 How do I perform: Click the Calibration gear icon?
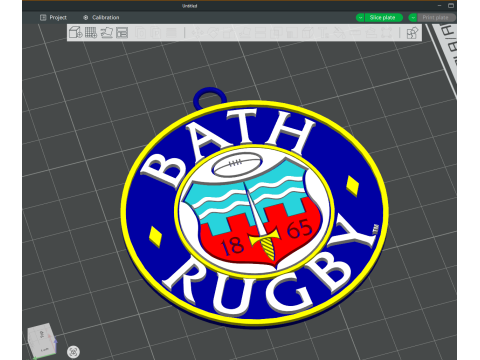86,17
